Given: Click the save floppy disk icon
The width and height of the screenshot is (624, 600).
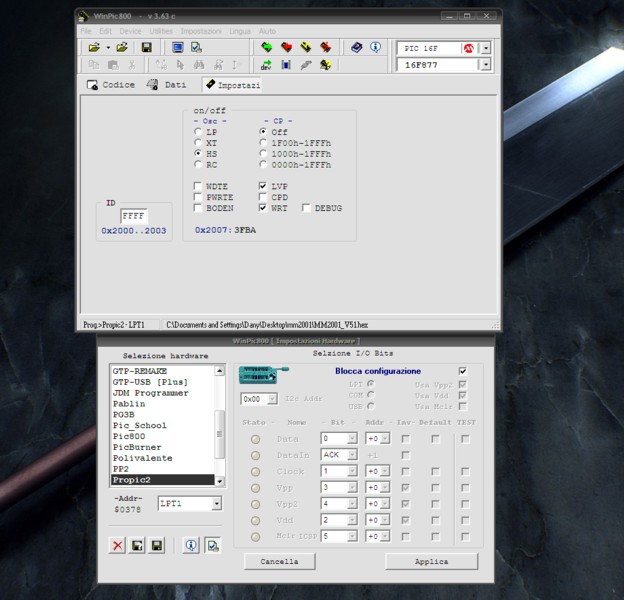Looking at the screenshot, I should tap(146, 47).
